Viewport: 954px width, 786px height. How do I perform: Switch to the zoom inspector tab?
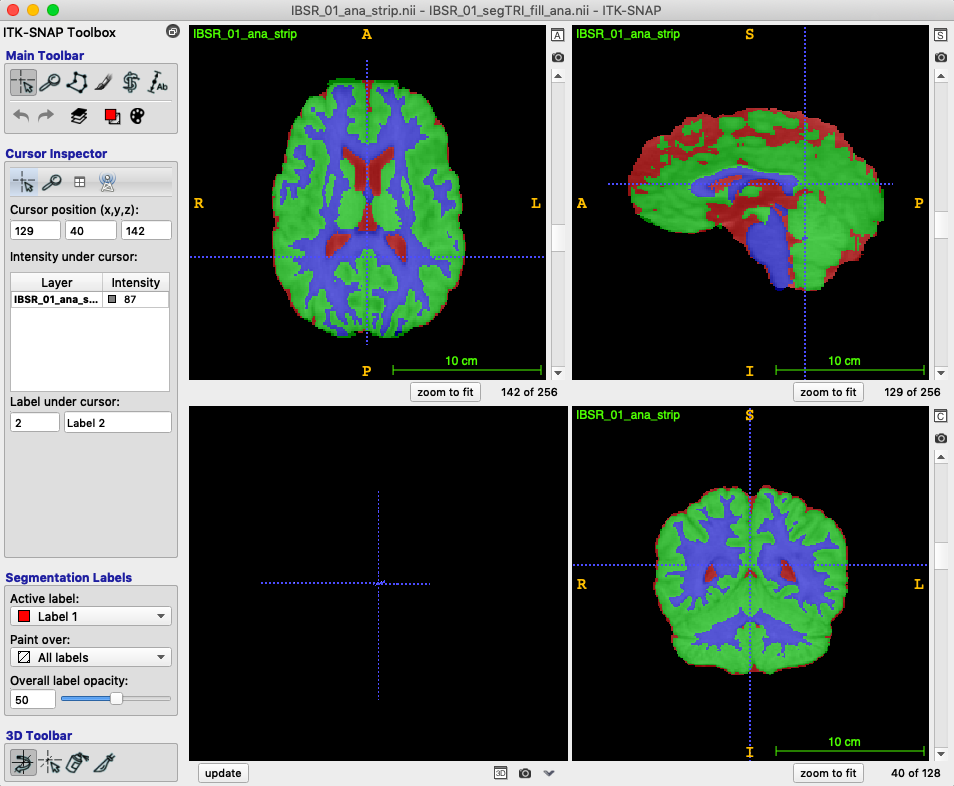coord(51,182)
